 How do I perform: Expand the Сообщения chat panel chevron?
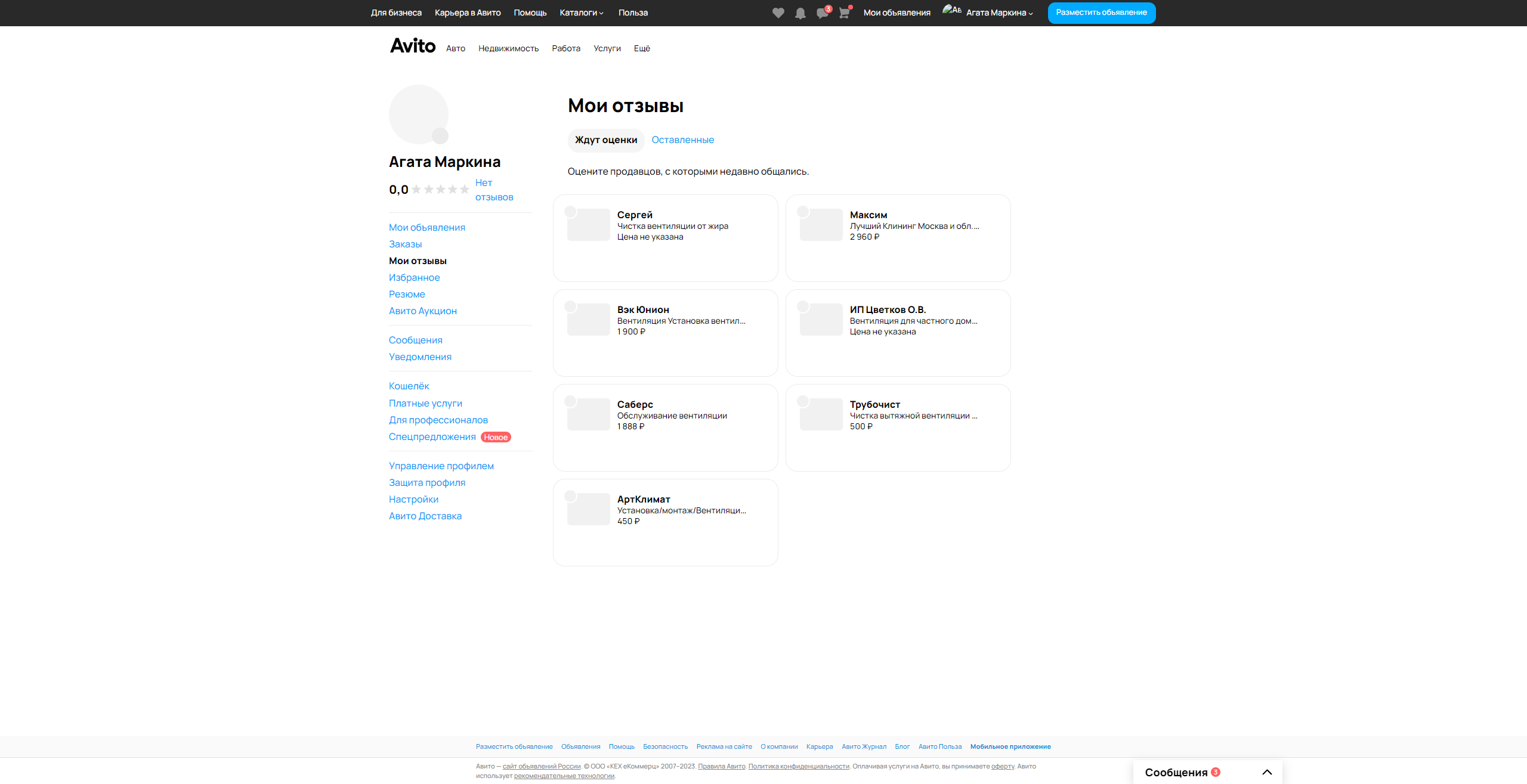pyautogui.click(x=1267, y=772)
